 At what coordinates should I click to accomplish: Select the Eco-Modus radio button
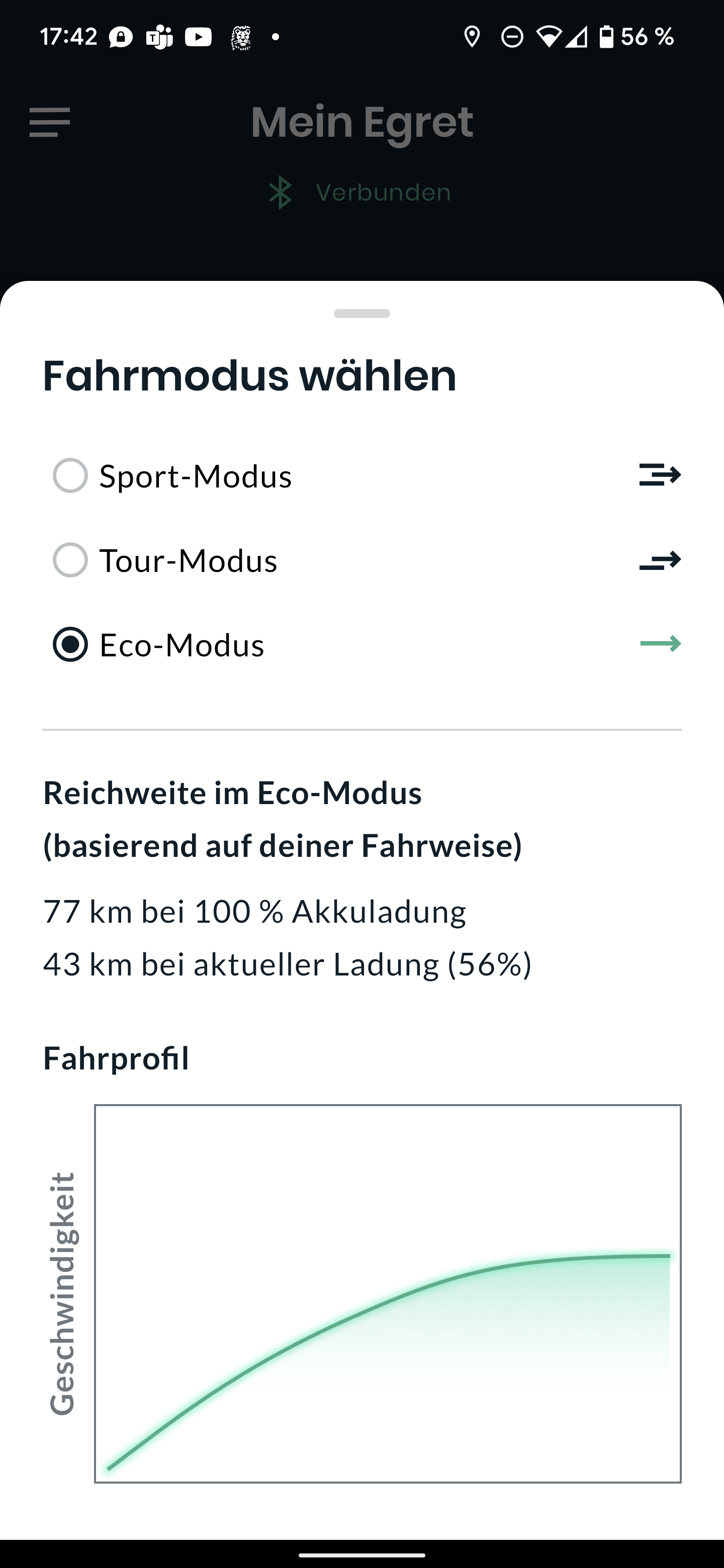pos(70,645)
